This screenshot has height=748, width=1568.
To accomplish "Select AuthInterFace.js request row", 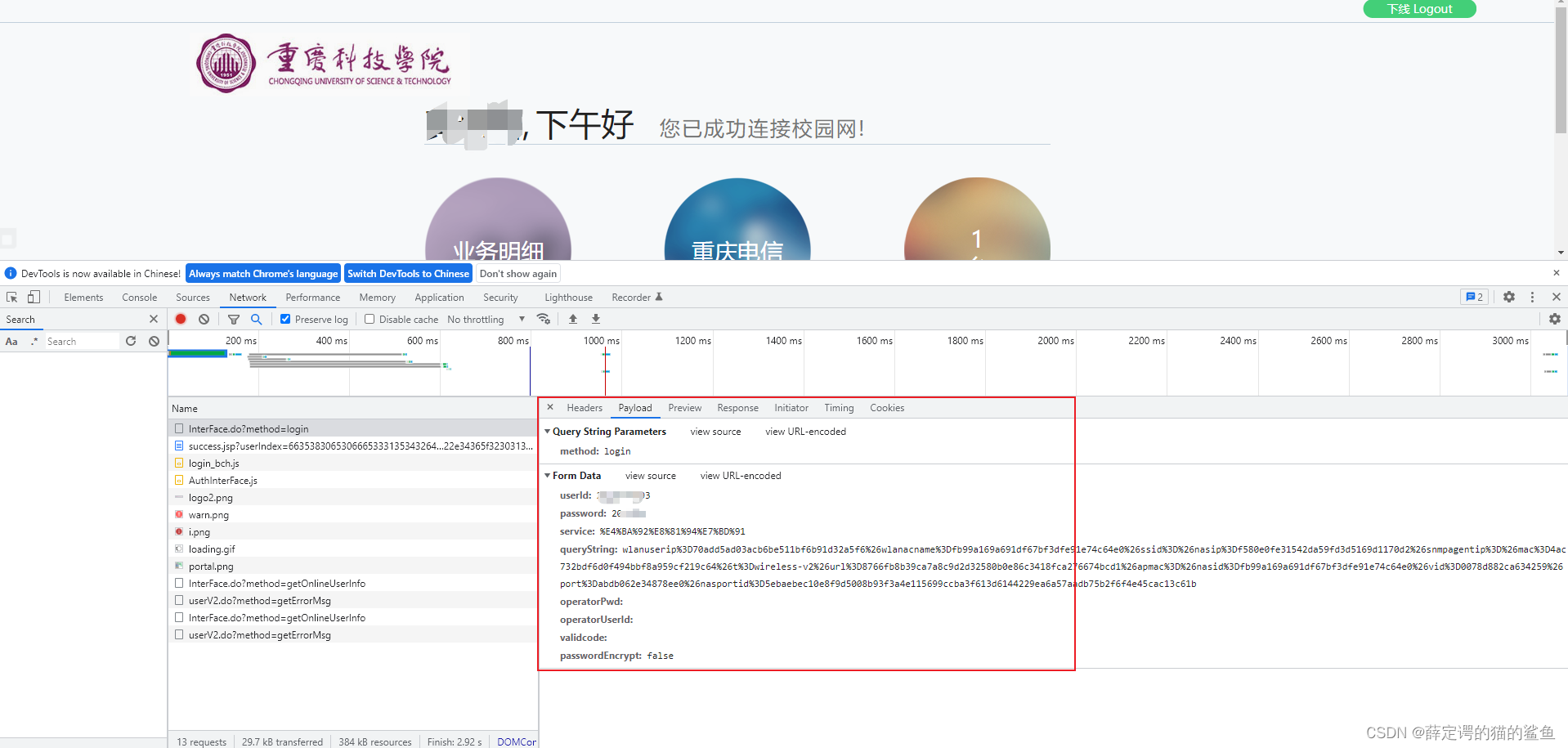I will [x=352, y=481].
